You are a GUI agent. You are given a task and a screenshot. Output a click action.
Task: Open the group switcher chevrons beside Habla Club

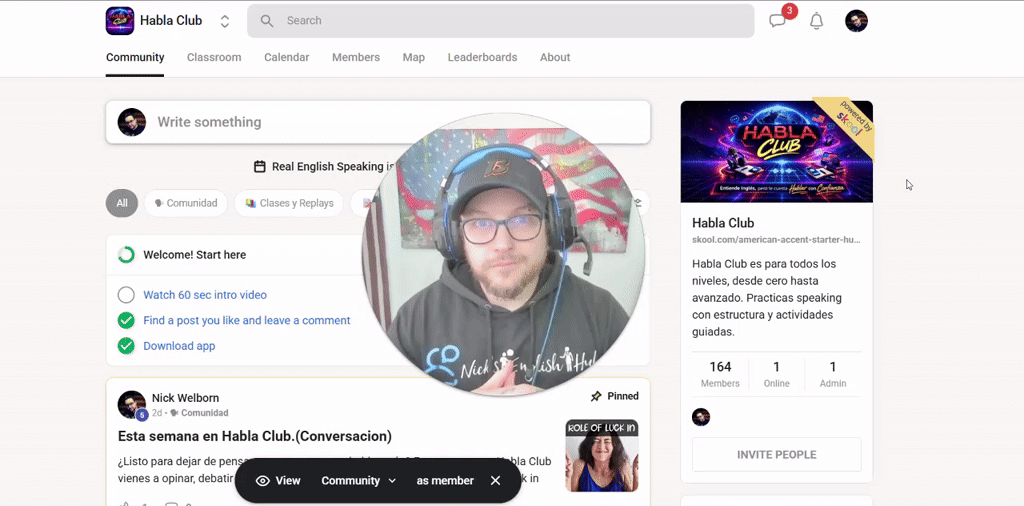[225, 21]
